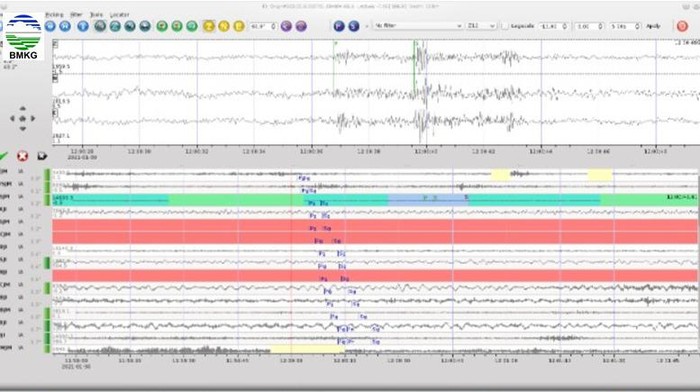700x392 pixels.
Task: Click the second purple round toolbar icon
Action: [x=301, y=26]
